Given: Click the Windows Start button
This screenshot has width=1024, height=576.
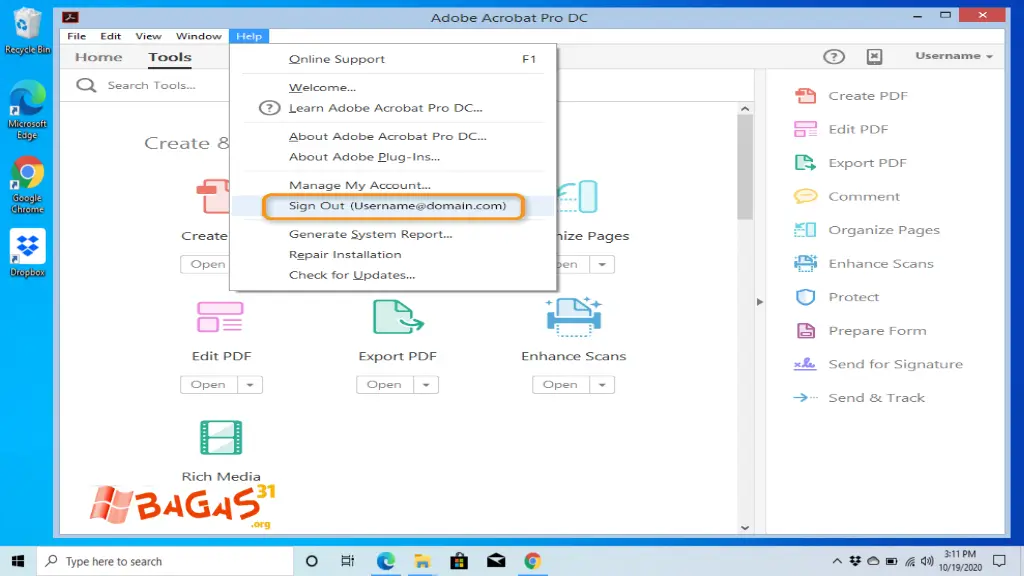Looking at the screenshot, I should (x=18, y=561).
